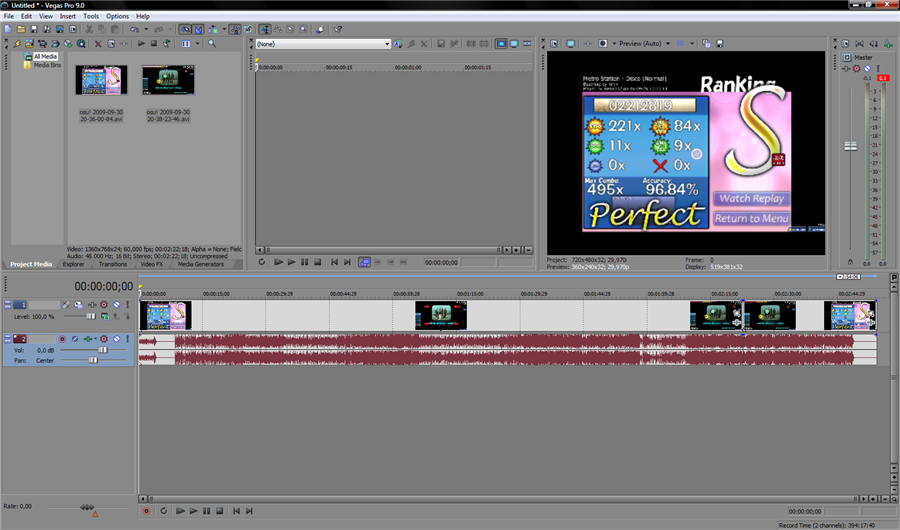Toggle Loop Playback in trimmer transport
Screen dimensions: 900x530
(x=262, y=262)
